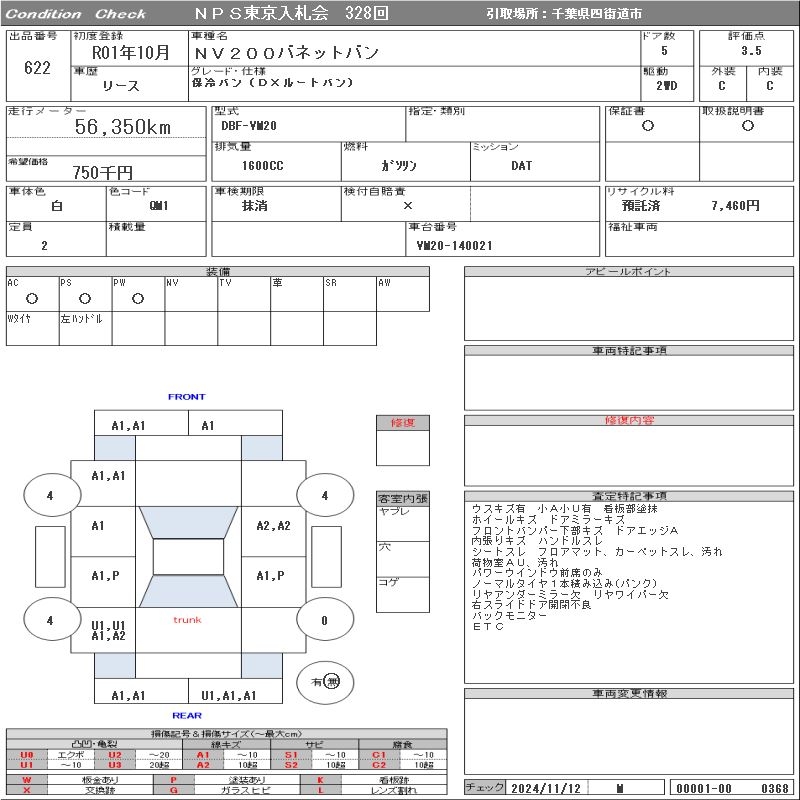
Task: Click the FRONT label above diagram
Action: tap(187, 397)
